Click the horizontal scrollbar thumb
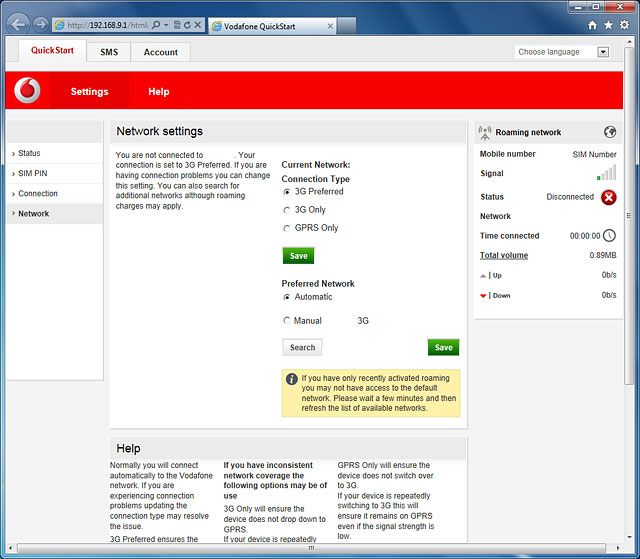 click(x=311, y=548)
